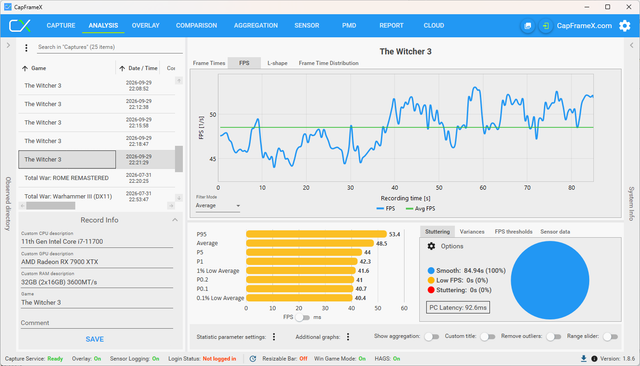Turn on Remove outliers switch

pyautogui.click(x=554, y=337)
